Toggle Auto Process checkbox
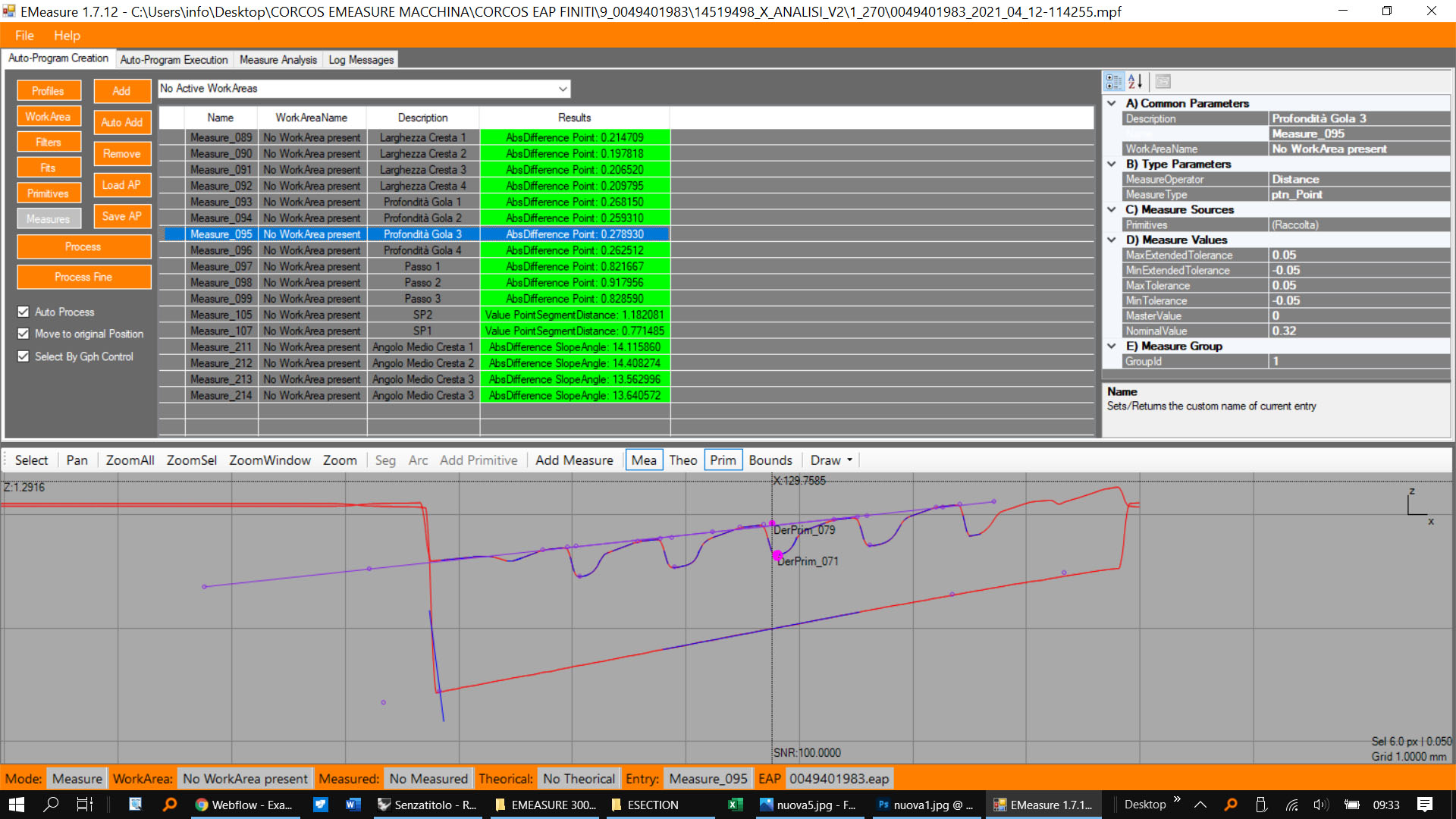 (24, 312)
